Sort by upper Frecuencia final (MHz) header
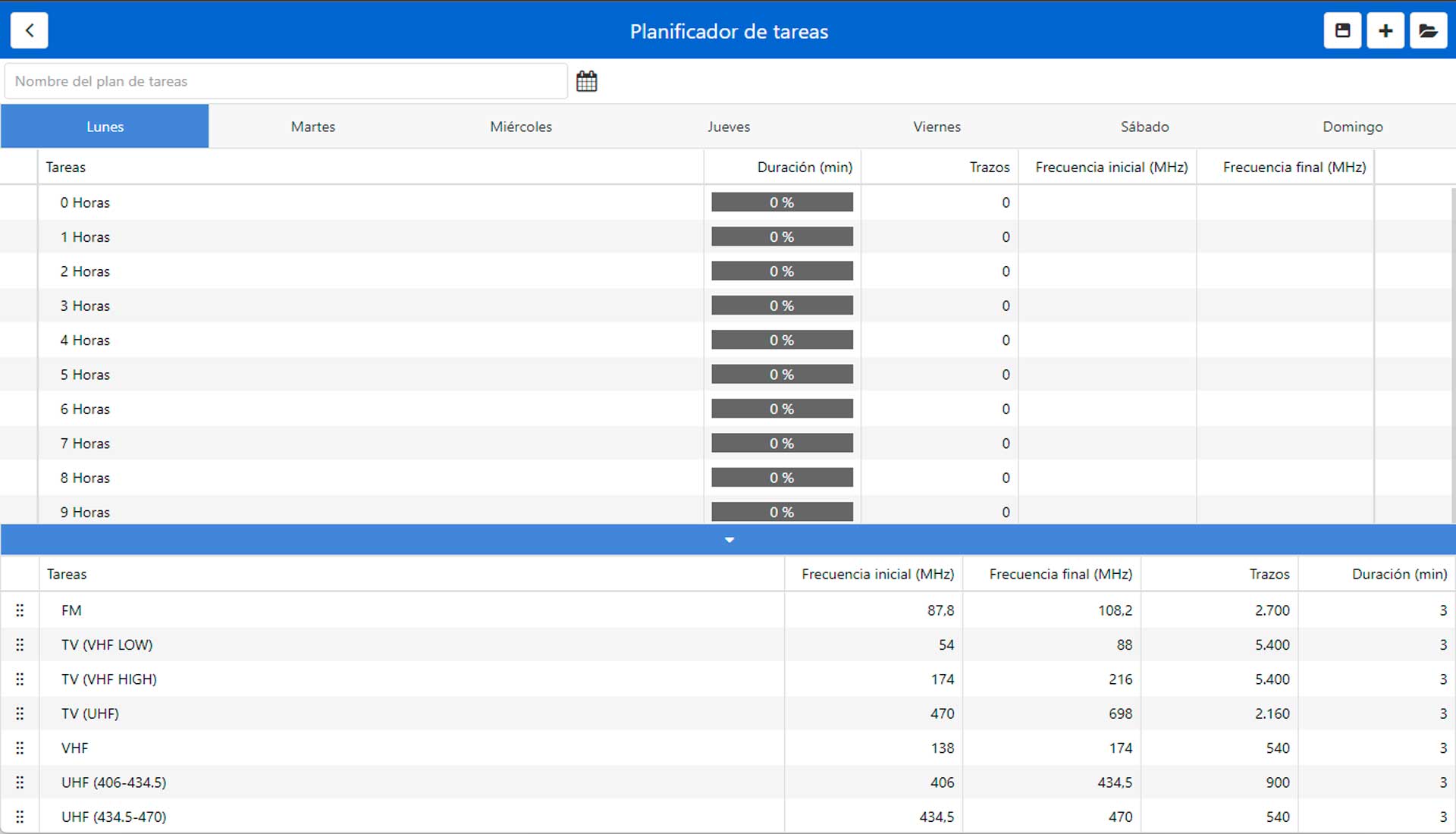 pyautogui.click(x=1285, y=167)
